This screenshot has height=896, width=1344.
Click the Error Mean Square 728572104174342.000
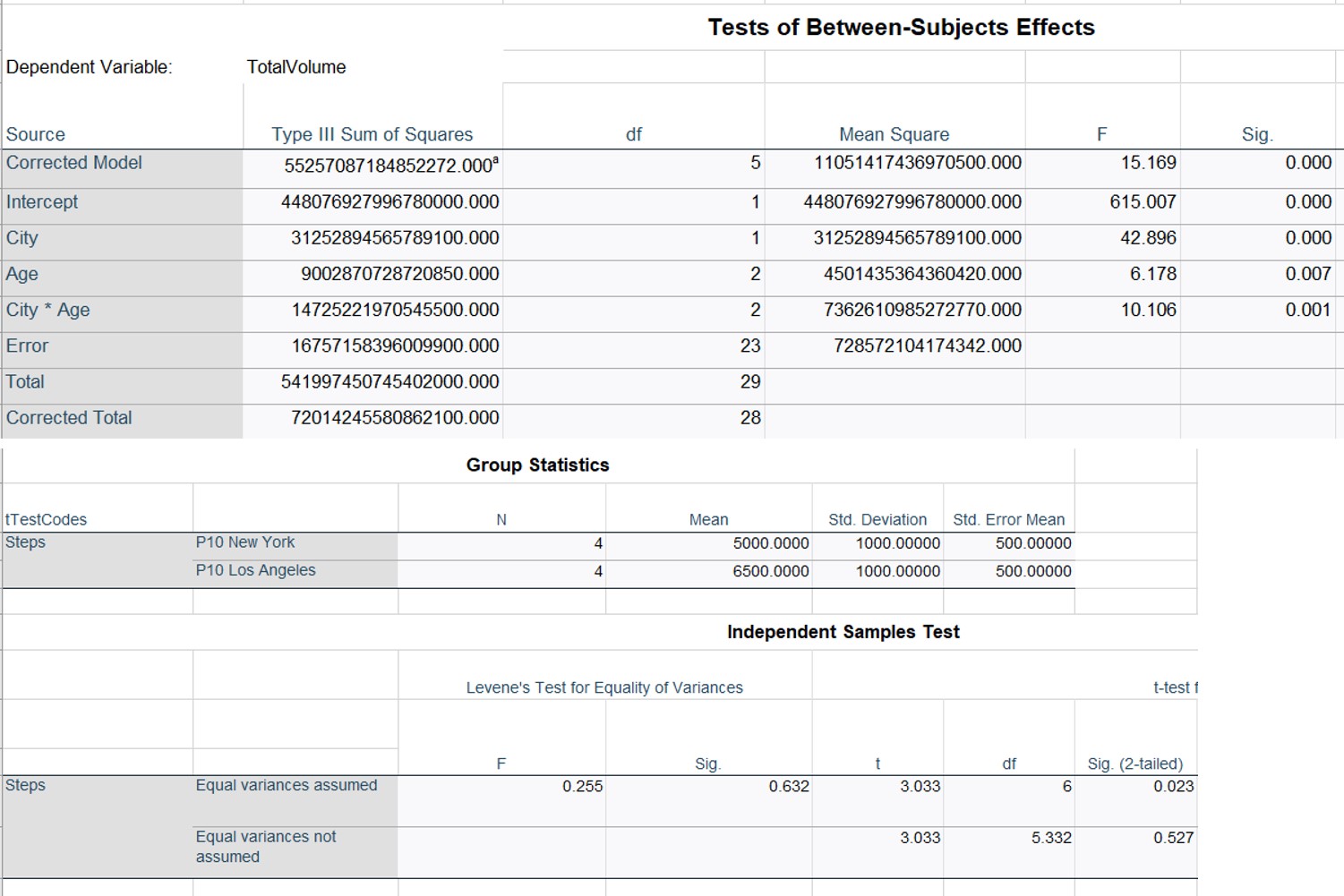pyautogui.click(x=927, y=346)
